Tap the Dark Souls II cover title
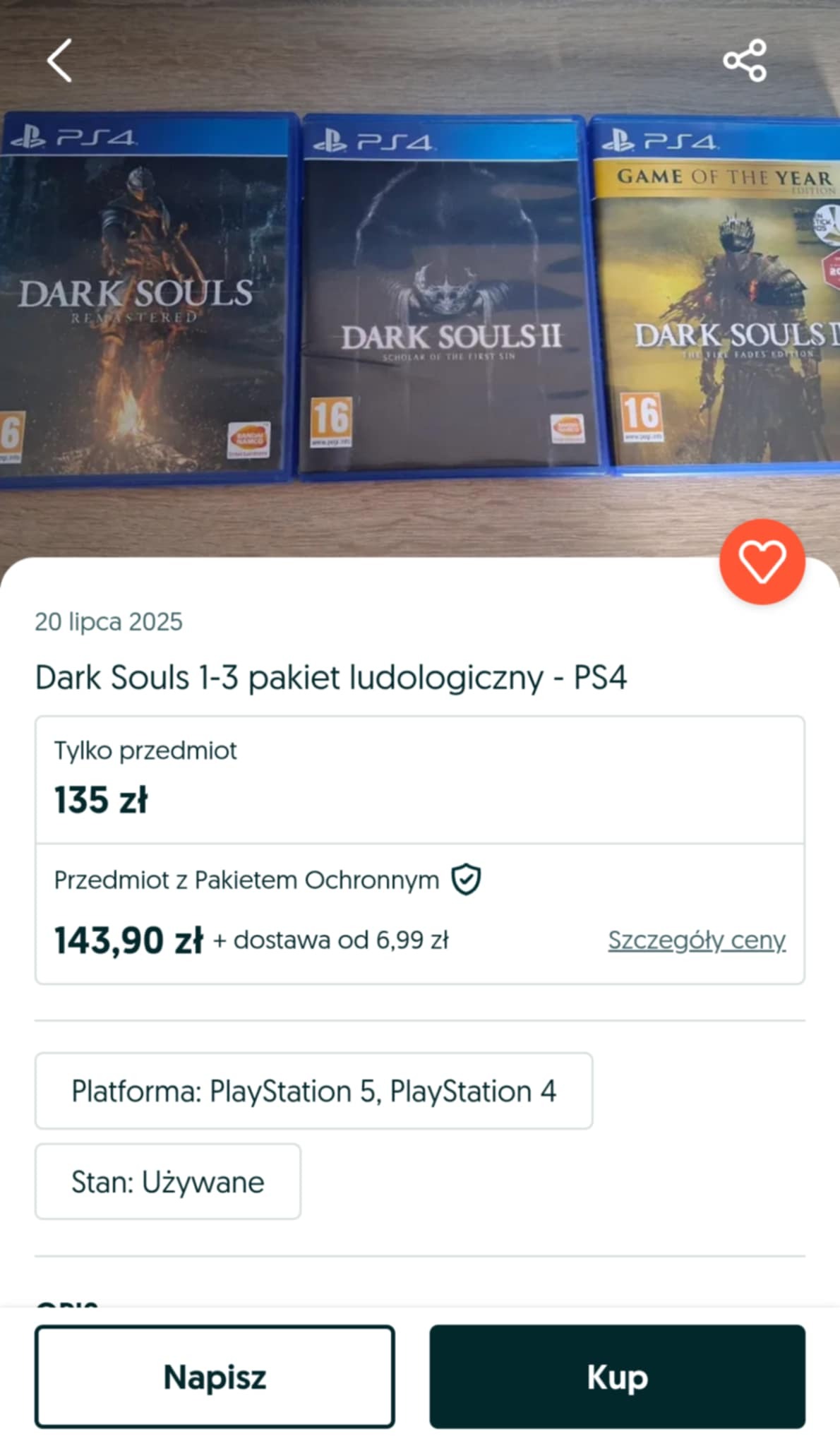This screenshot has height=1446, width=840. coord(450,337)
